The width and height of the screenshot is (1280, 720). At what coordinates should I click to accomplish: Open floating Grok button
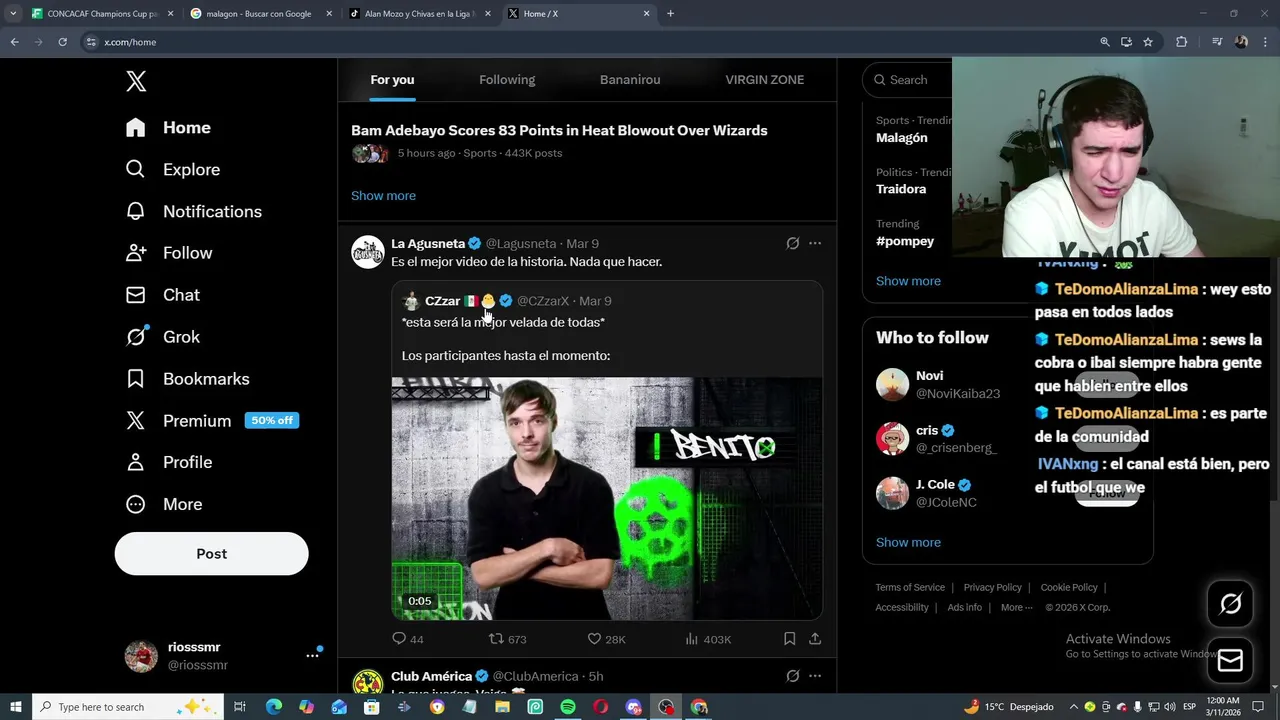(x=1231, y=603)
